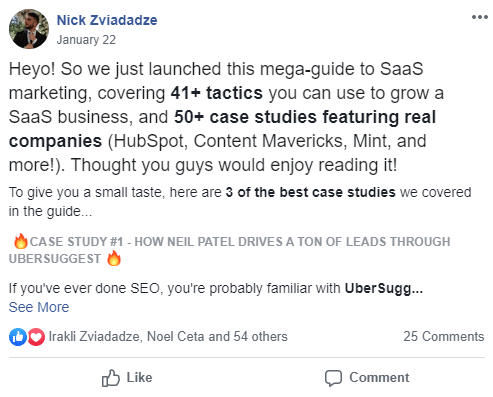Screen dimensions: 493x397
Task: Click the Like thumbs-up outline icon
Action: pyautogui.click(x=111, y=378)
